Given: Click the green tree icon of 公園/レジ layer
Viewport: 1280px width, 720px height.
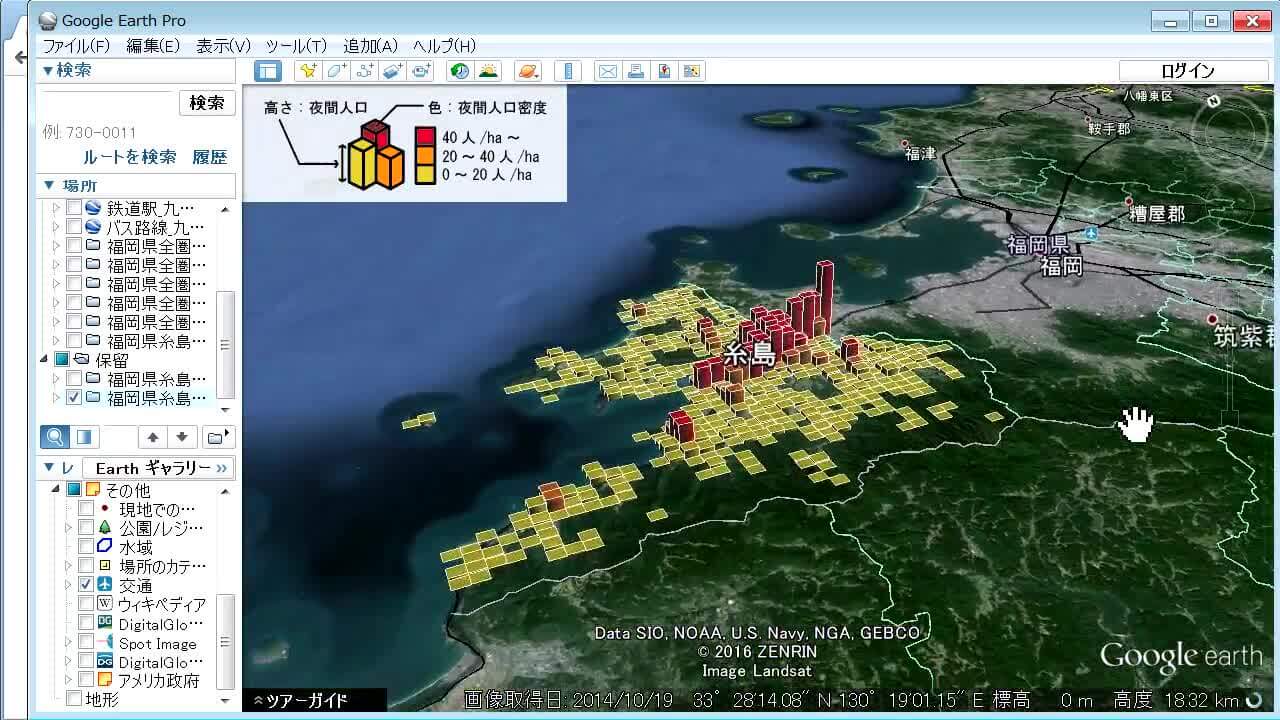Looking at the screenshot, I should [x=104, y=528].
